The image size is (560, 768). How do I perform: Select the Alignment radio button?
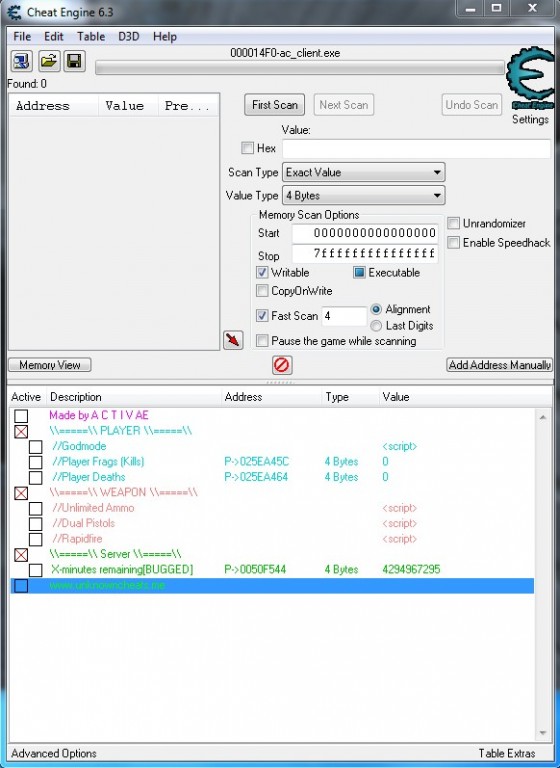click(376, 310)
